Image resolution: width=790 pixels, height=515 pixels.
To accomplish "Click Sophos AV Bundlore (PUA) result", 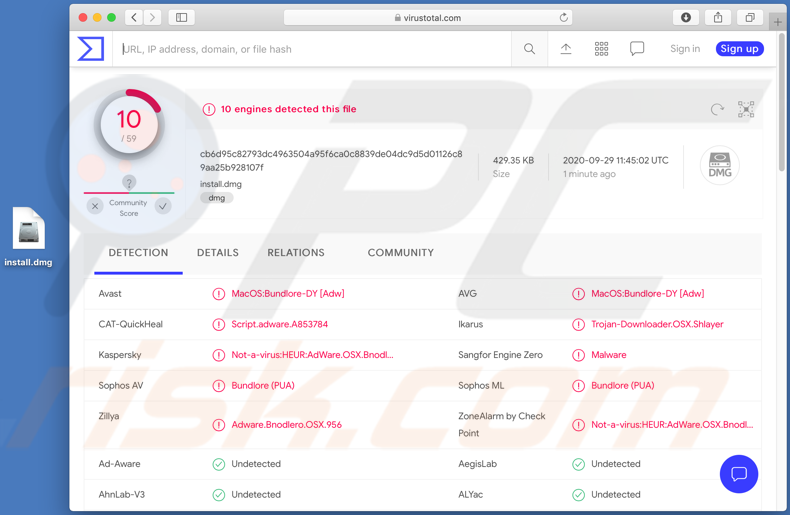I will 263,386.
